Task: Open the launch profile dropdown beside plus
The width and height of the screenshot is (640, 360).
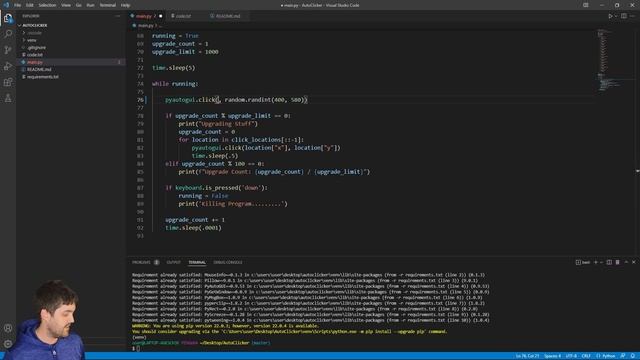Action: pyautogui.click(x=601, y=262)
